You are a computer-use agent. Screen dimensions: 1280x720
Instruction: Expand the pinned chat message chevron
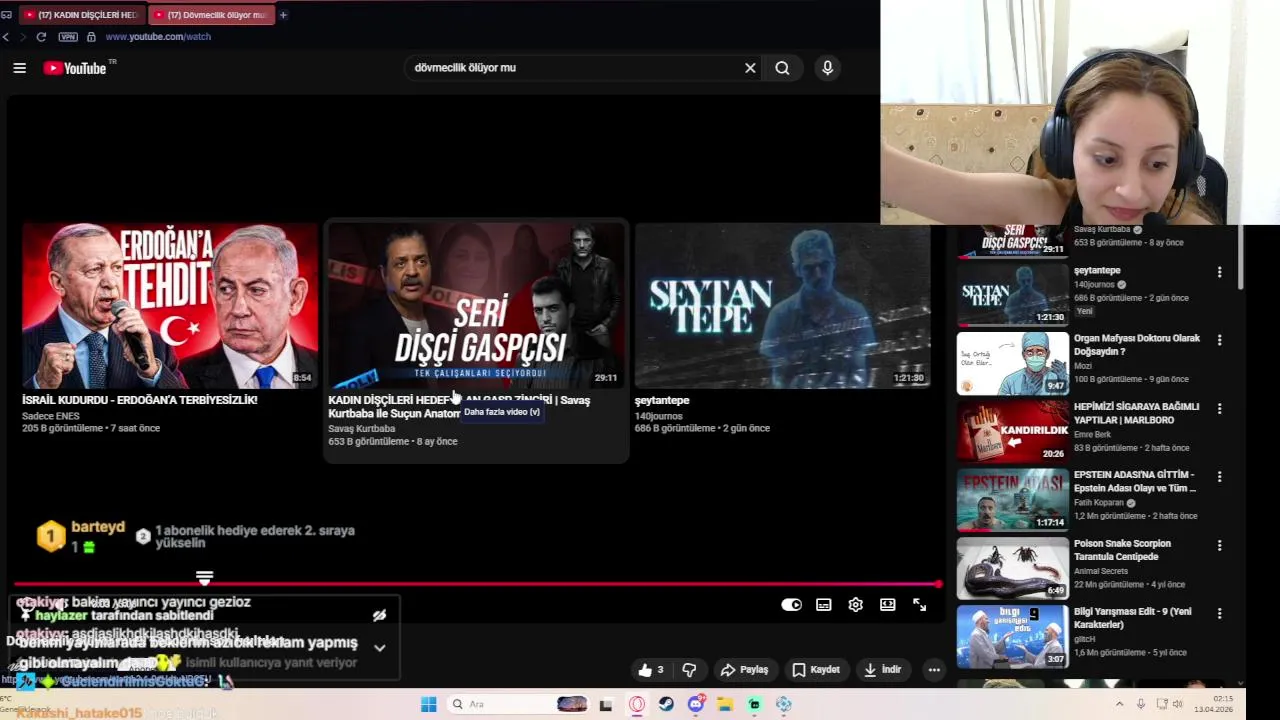coord(379,648)
